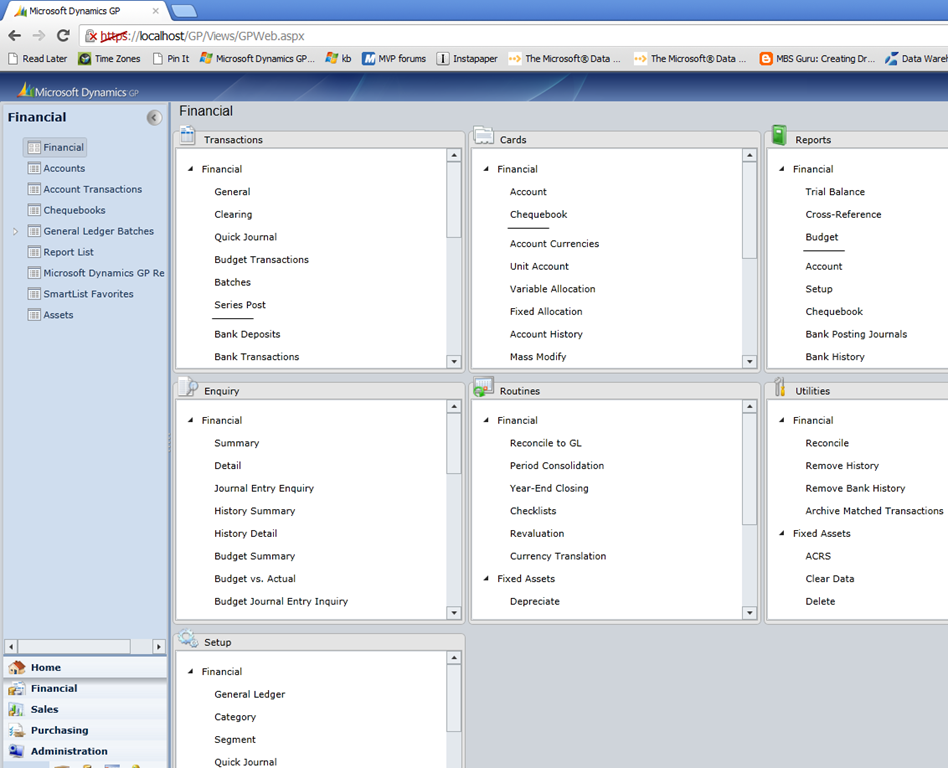The width and height of the screenshot is (948, 768).
Task: Open Journal Entry Enquiry
Action: [264, 488]
